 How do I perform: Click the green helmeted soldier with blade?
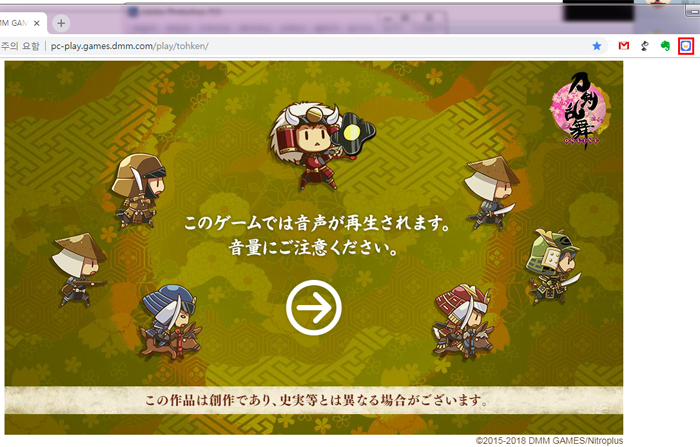[x=553, y=267]
